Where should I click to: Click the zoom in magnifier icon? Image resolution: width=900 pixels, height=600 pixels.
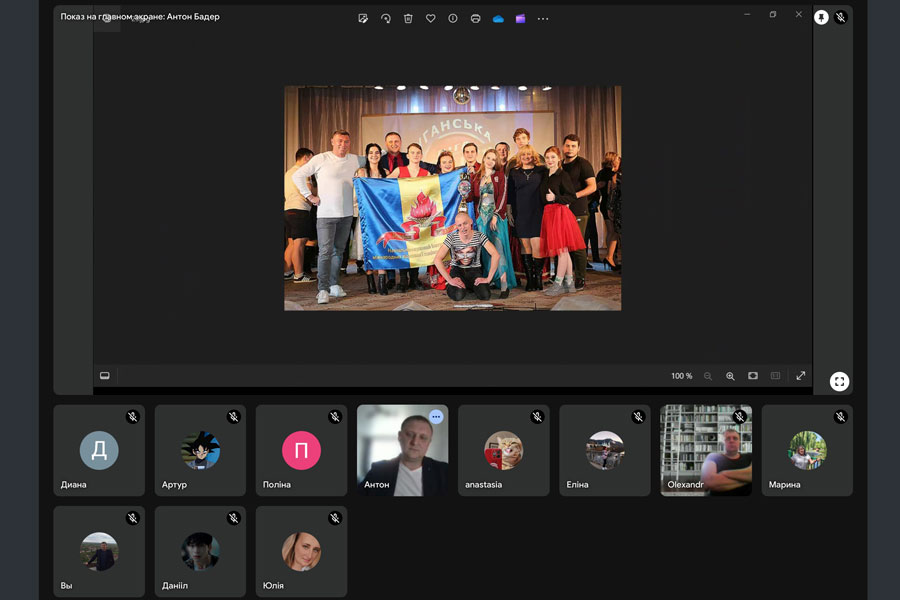(x=730, y=376)
